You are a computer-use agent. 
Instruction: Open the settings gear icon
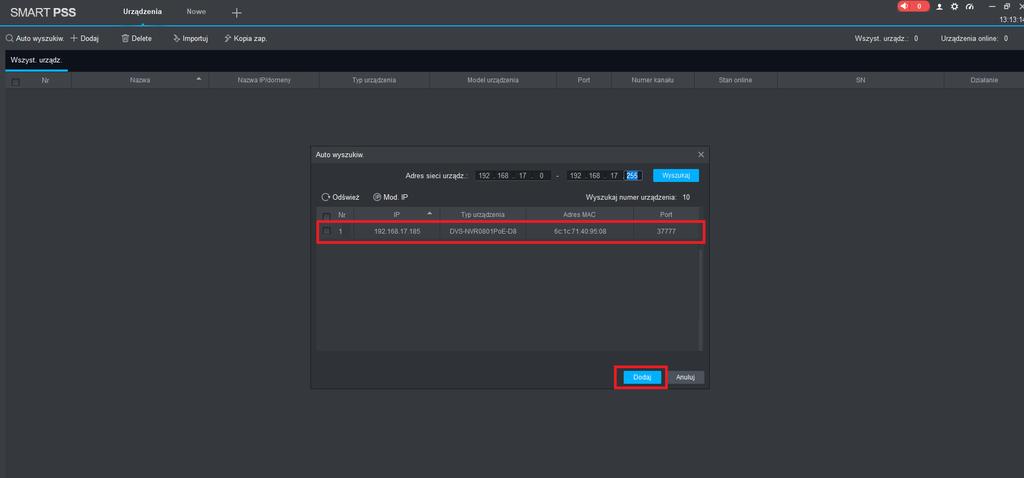954,7
